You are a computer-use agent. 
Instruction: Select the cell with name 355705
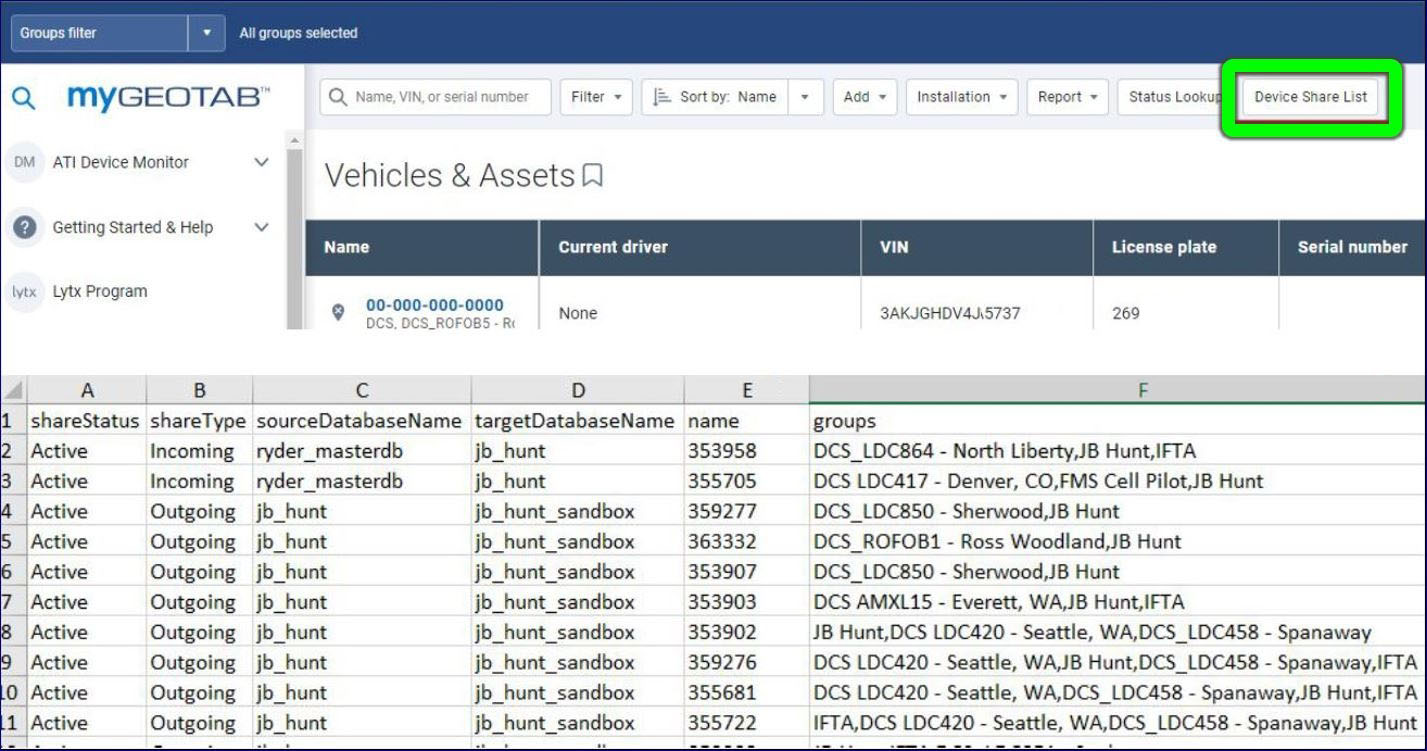tap(746, 481)
